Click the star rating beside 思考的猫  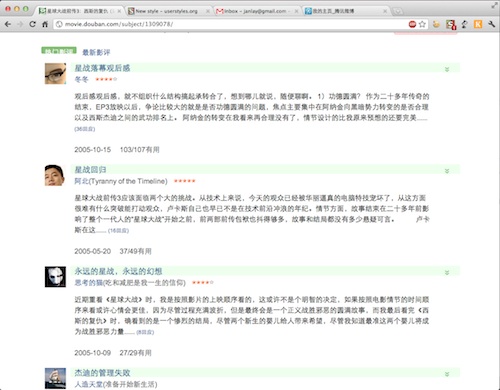point(203,283)
